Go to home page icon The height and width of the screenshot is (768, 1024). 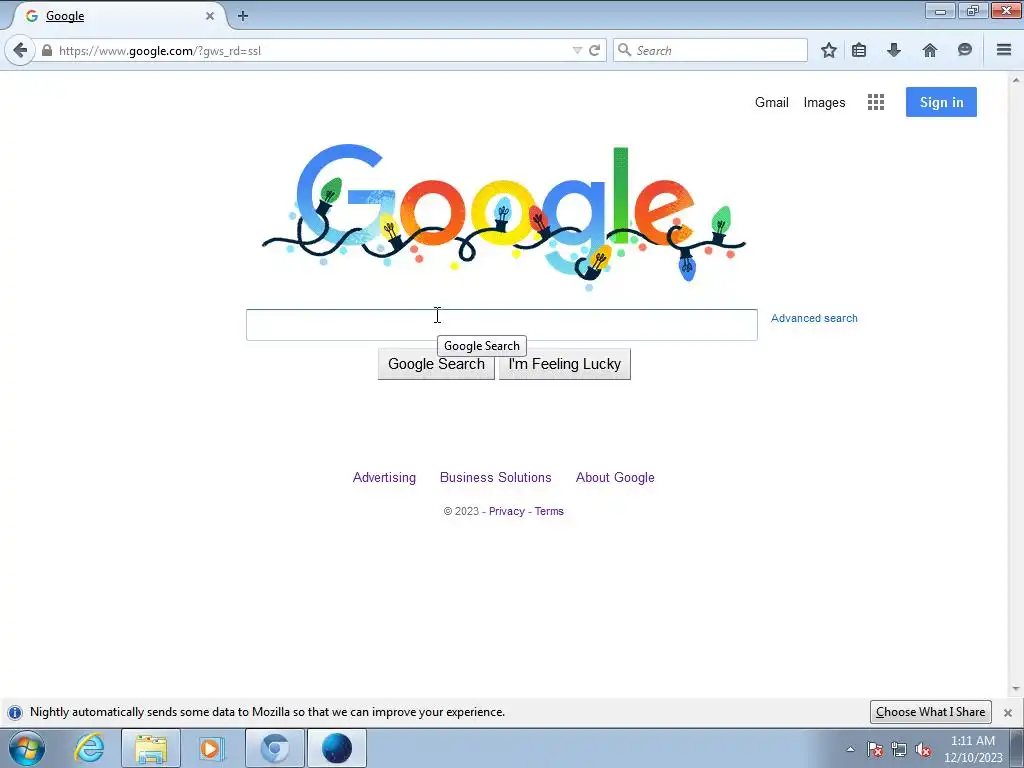929,50
